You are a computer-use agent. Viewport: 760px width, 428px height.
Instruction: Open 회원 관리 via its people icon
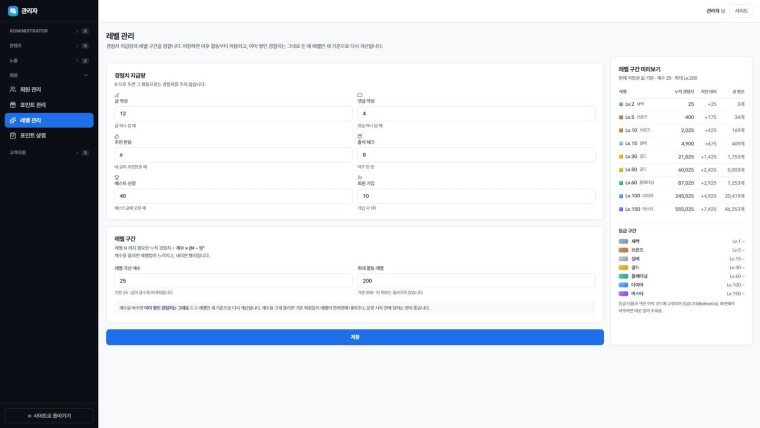[x=13, y=90]
